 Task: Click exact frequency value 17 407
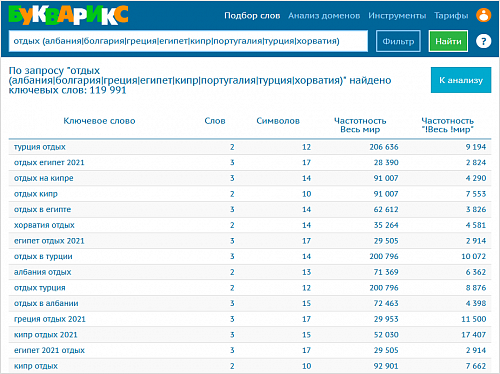(474, 335)
